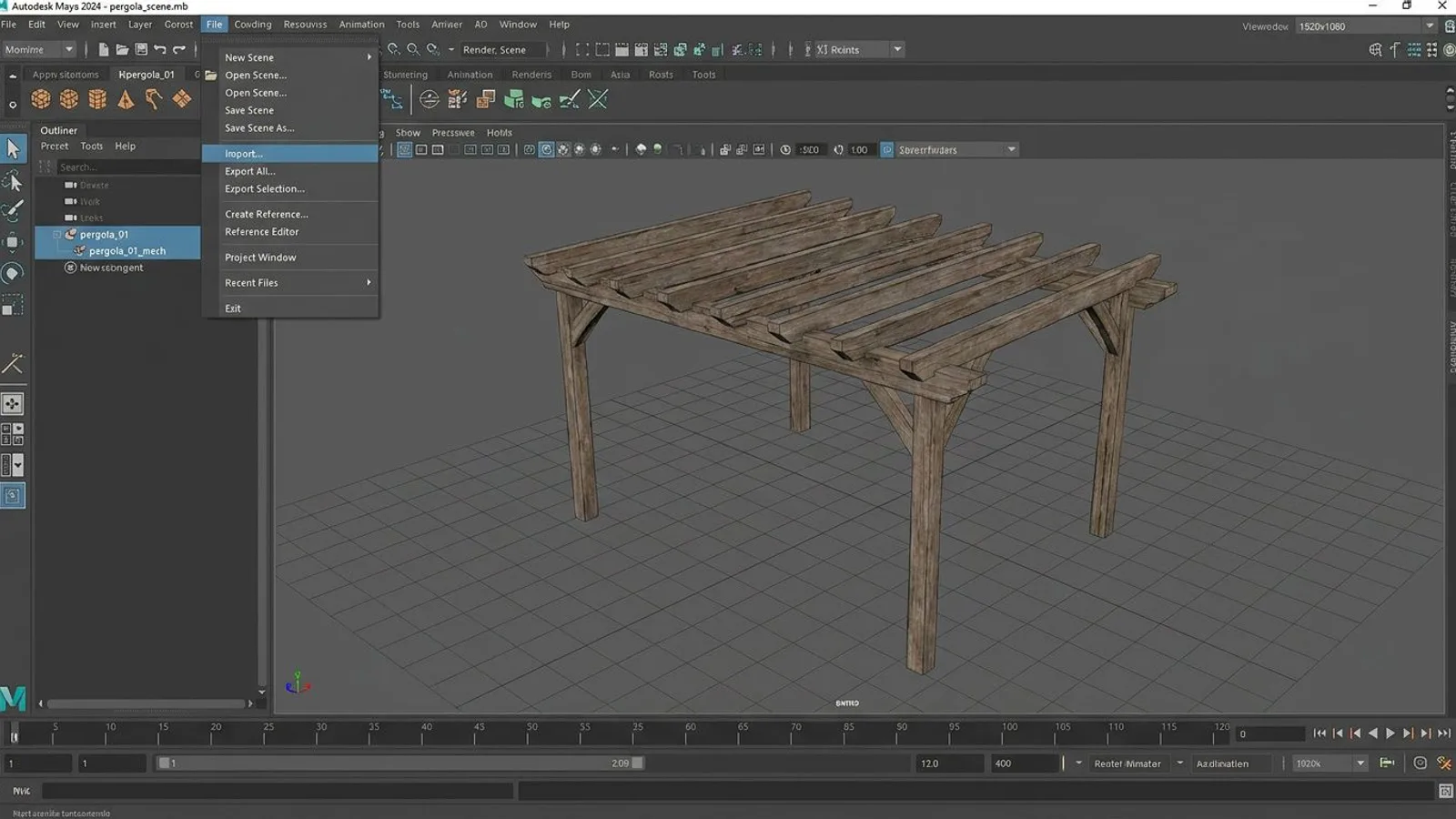Screen dimensions: 1456x819
Task: Click the crossed-tools shelf icon
Action: click(x=598, y=99)
